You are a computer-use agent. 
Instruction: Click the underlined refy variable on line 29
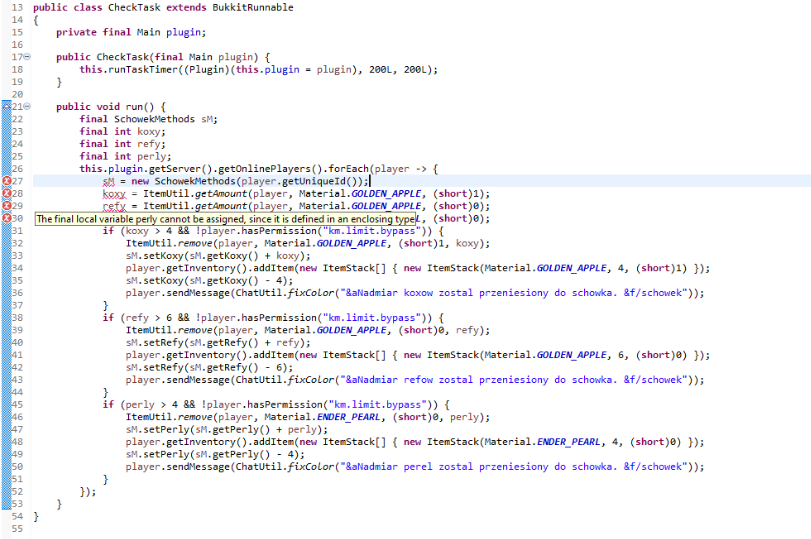[114, 206]
